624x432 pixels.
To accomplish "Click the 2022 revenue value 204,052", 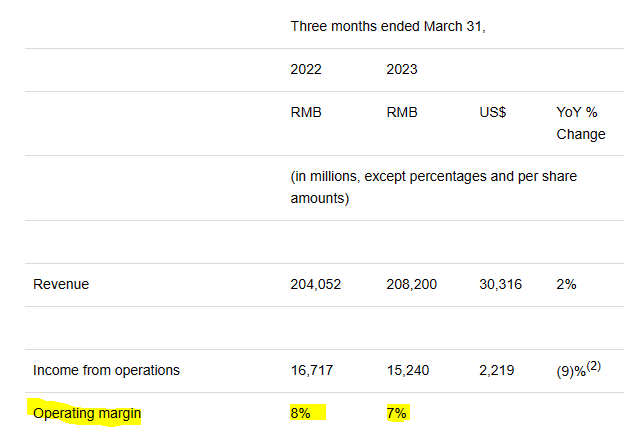I will [x=316, y=284].
